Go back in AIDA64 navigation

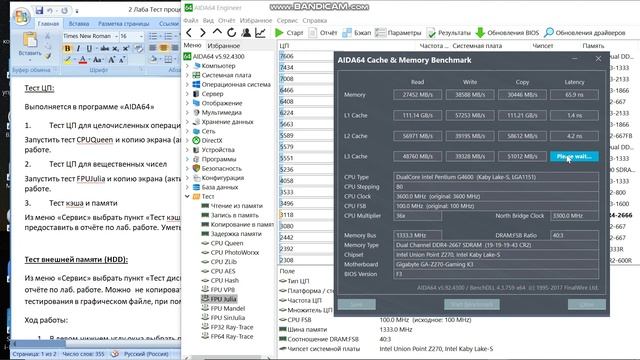point(189,33)
